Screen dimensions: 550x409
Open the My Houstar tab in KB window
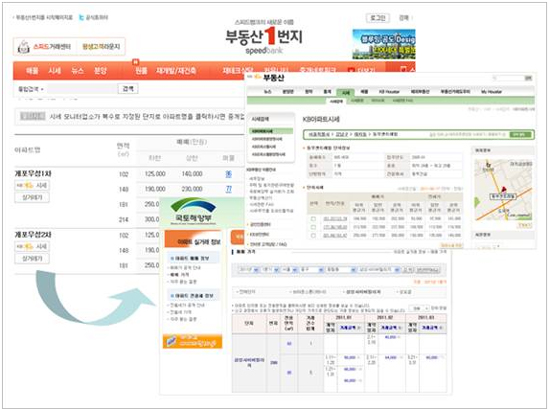491,92
